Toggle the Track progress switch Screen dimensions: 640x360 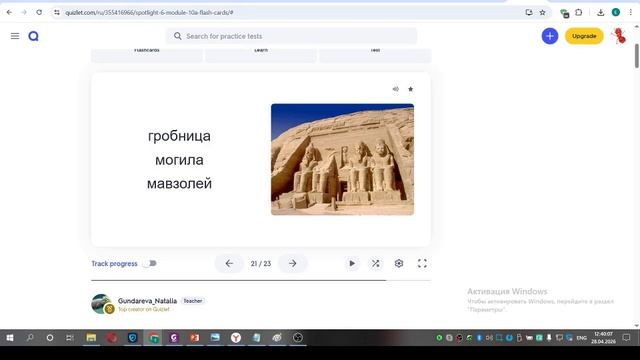[150, 264]
